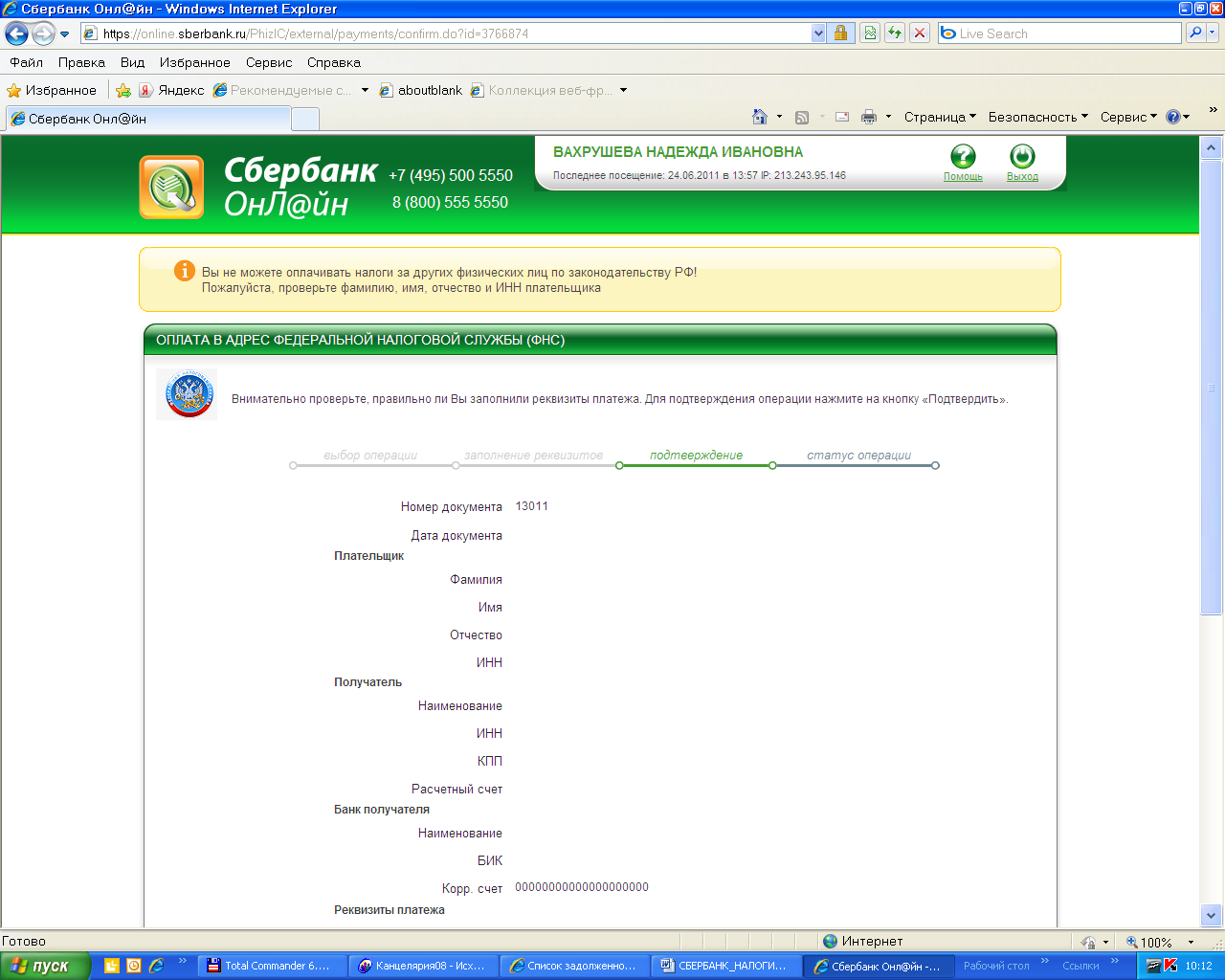
Task: Open the print options dropdown arrow
Action: (x=888, y=117)
